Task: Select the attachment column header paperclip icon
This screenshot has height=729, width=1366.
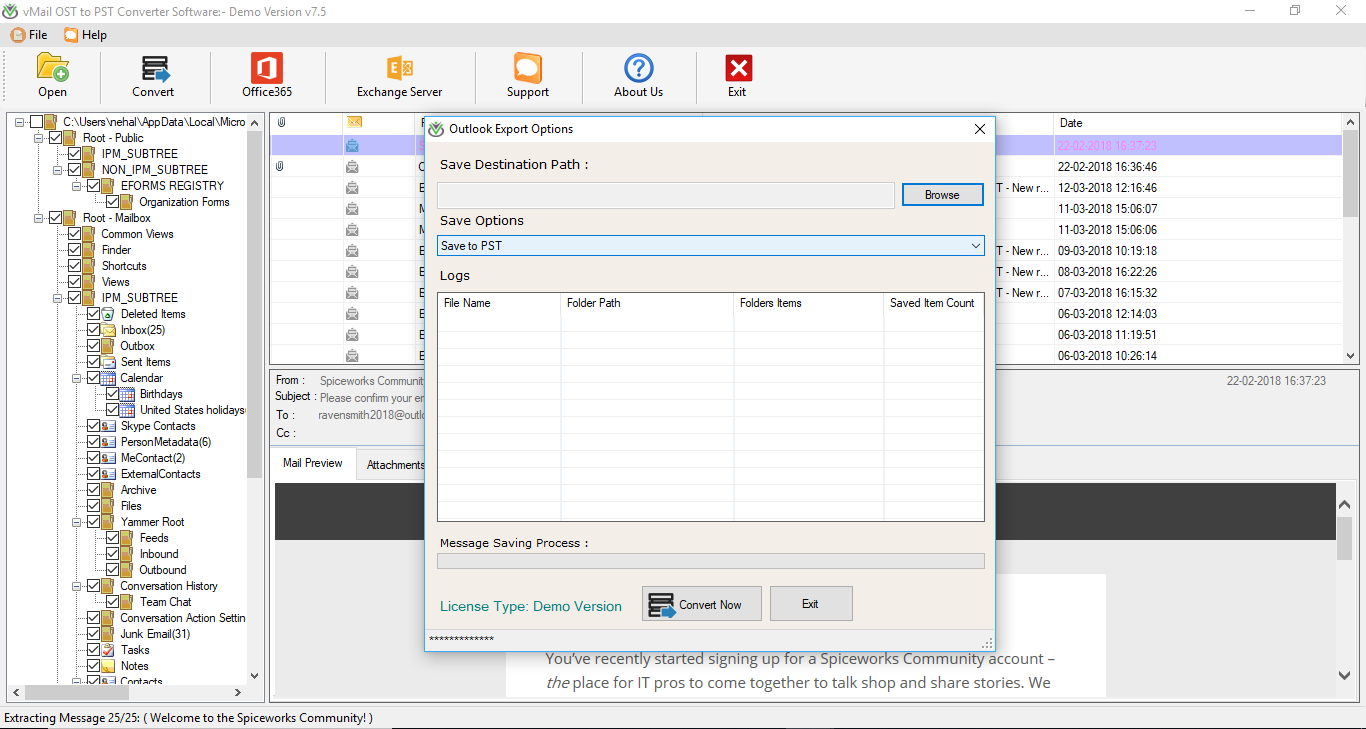Action: [281, 123]
